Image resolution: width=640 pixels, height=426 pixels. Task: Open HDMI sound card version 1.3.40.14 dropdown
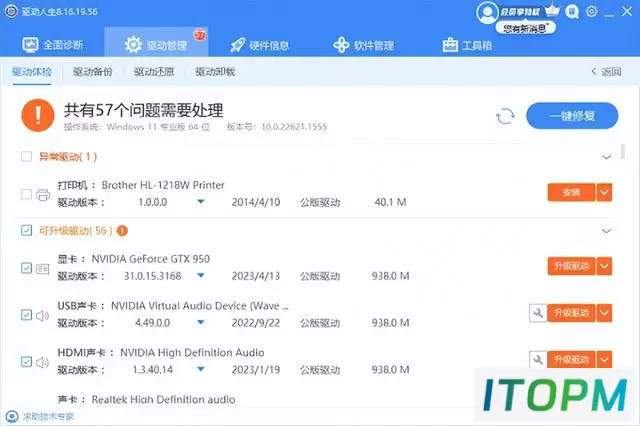(201, 369)
